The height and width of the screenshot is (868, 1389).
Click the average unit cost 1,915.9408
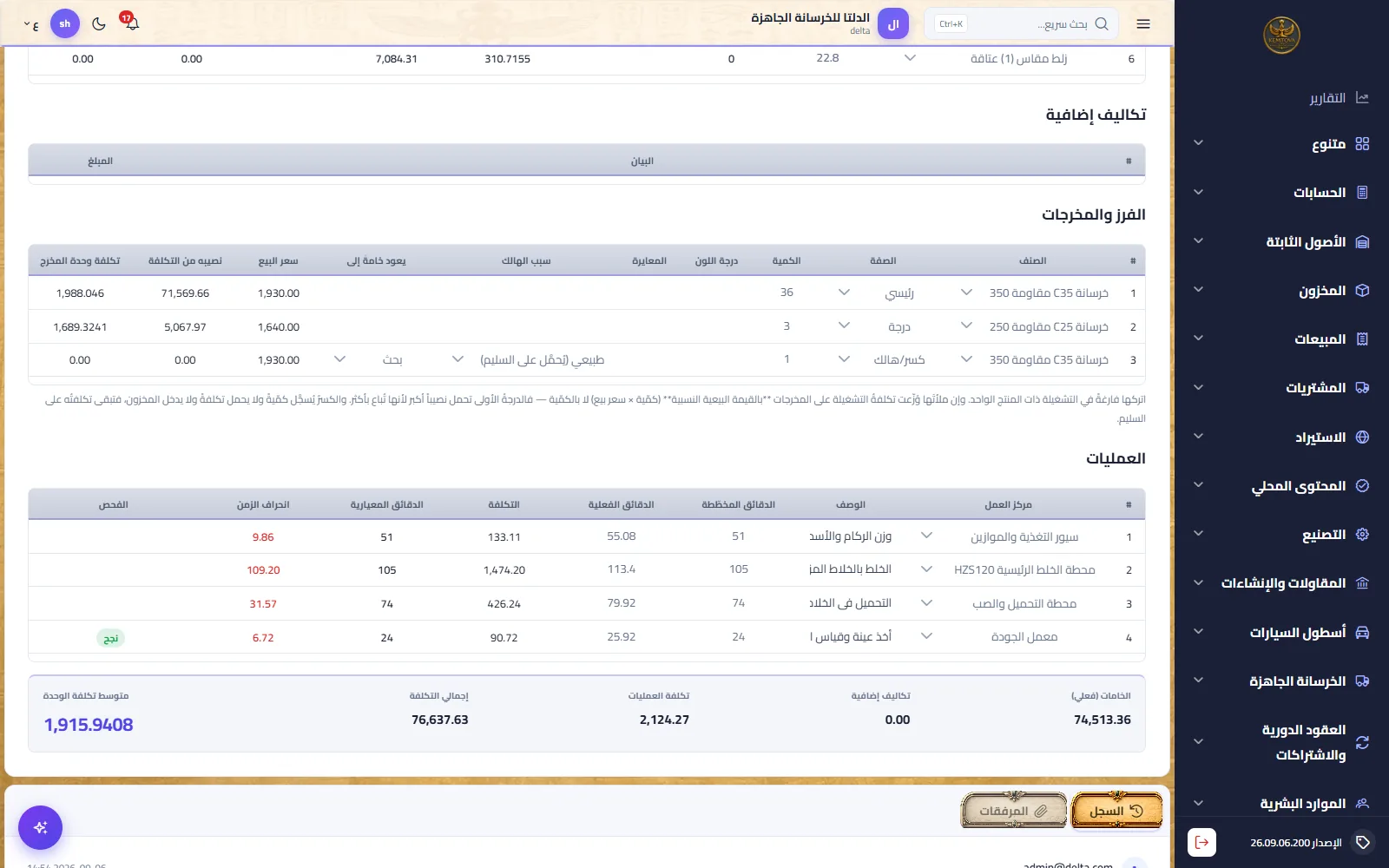89,725
